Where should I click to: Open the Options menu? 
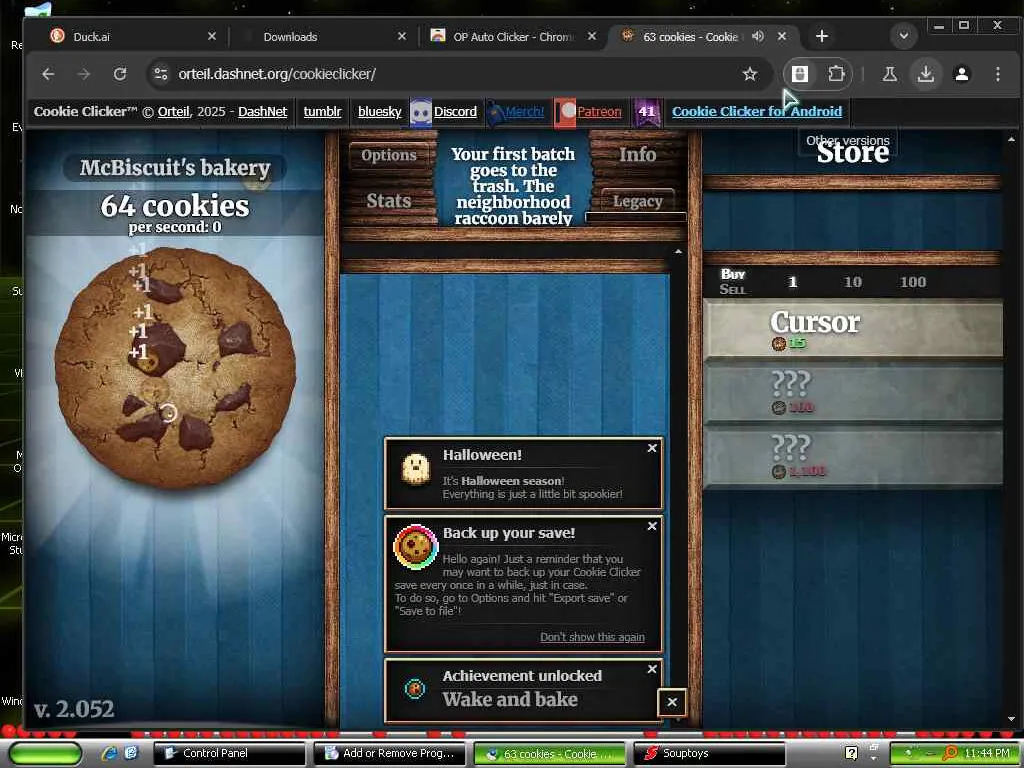pos(389,155)
